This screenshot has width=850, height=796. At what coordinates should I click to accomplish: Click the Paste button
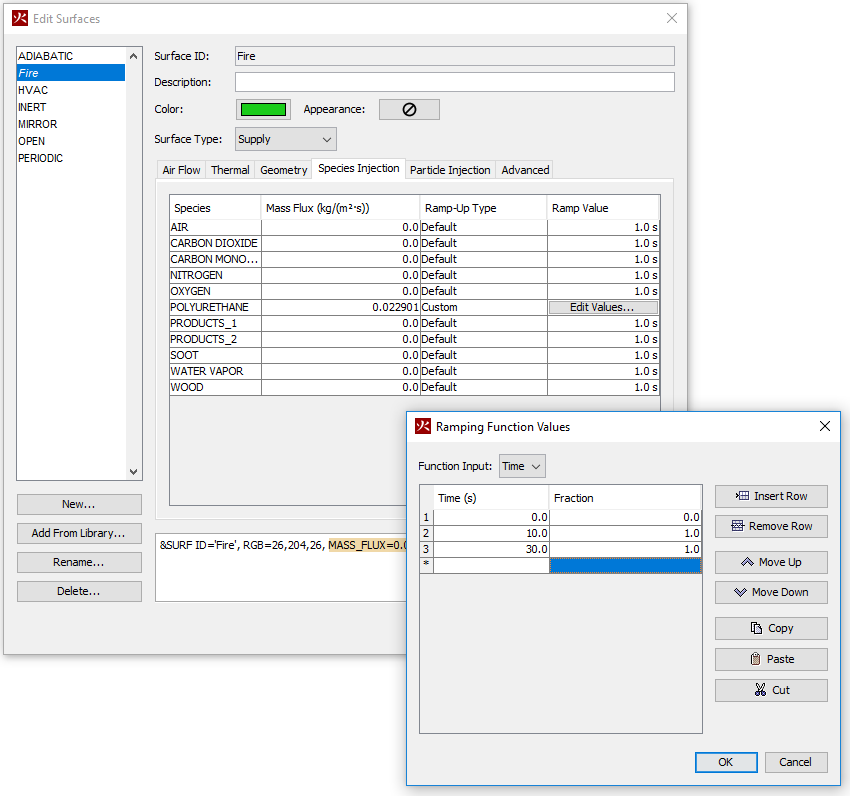point(771,659)
